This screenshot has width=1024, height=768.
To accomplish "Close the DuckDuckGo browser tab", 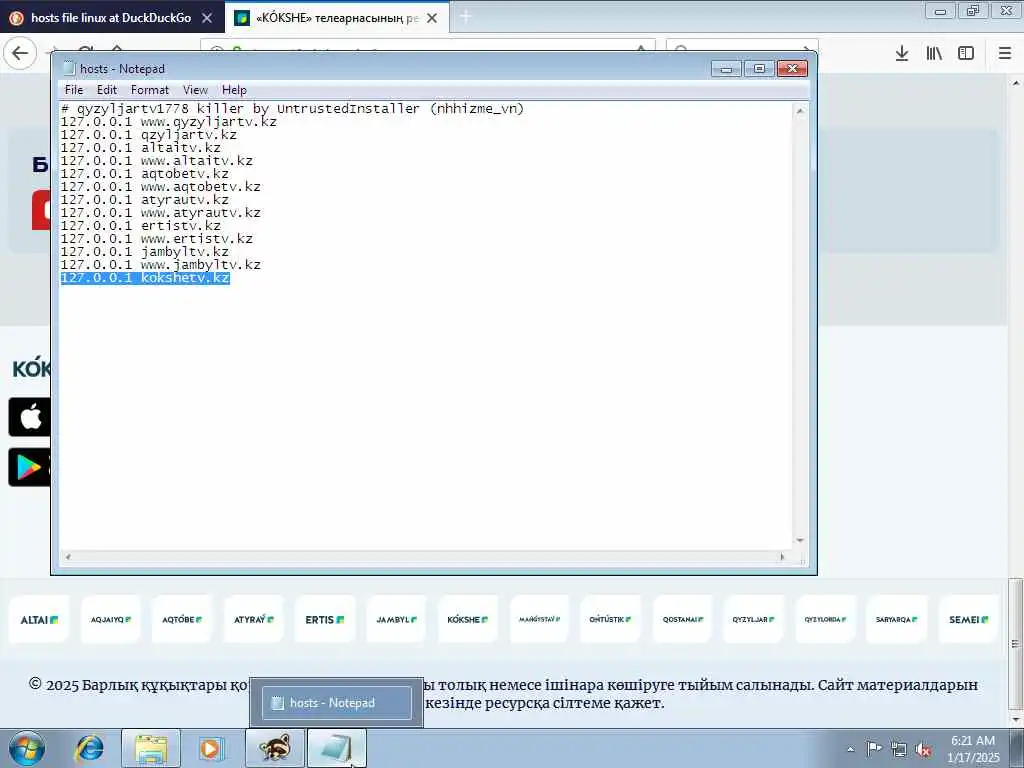I will [207, 18].
